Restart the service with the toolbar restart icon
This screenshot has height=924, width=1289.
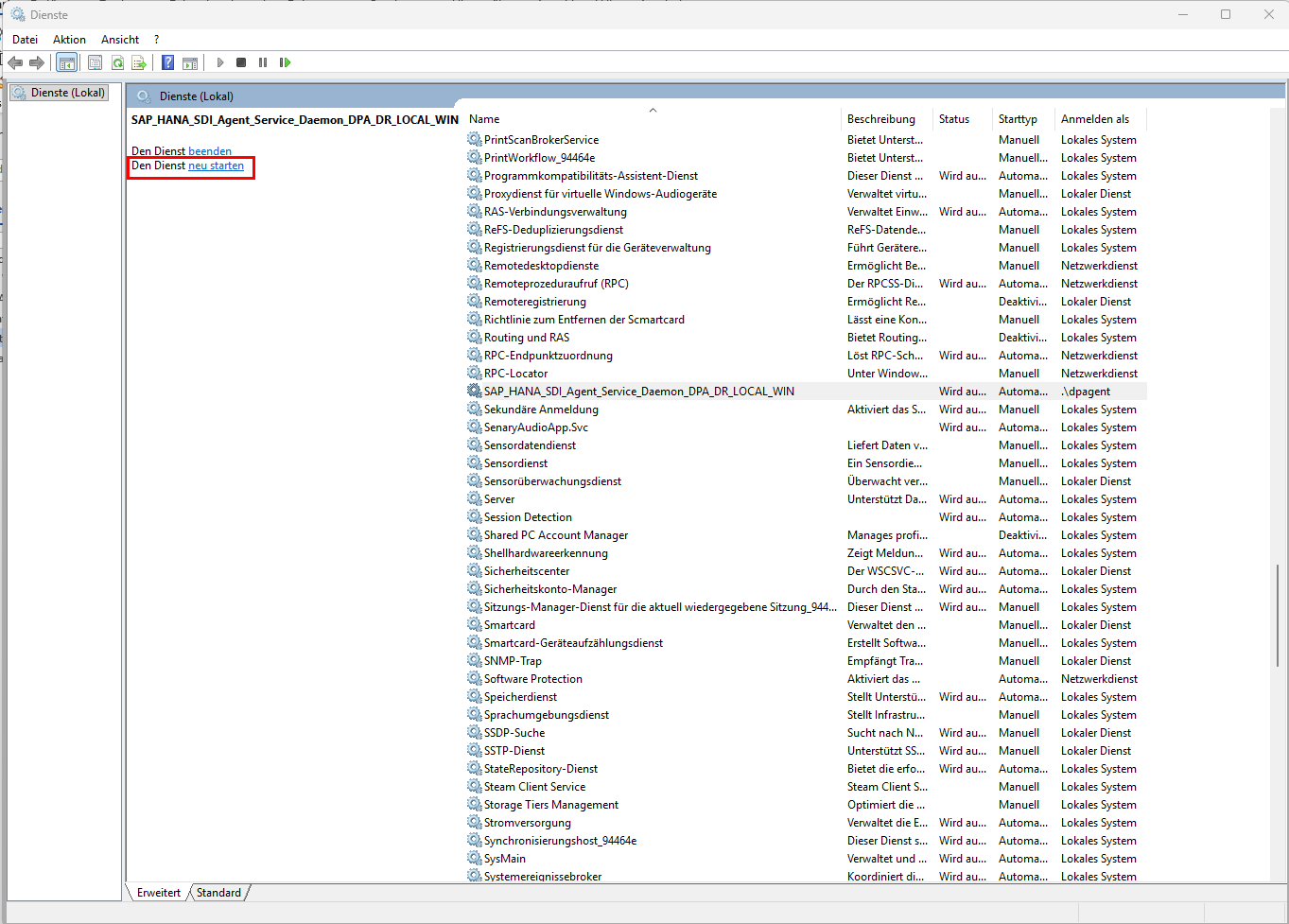285,62
